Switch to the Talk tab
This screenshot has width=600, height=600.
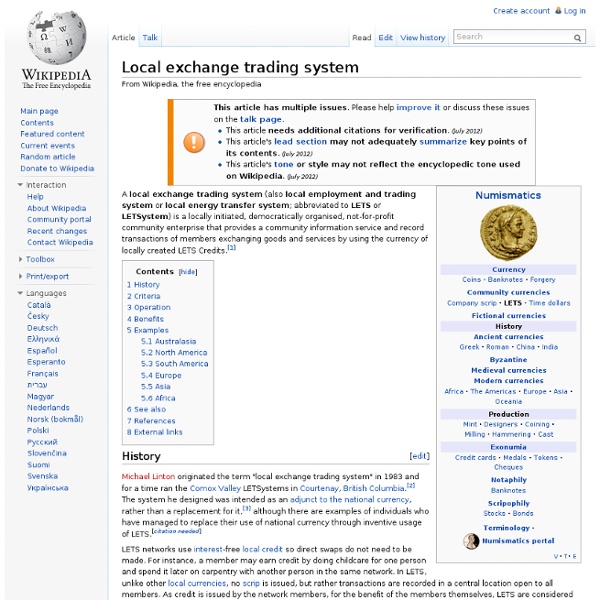coord(150,38)
